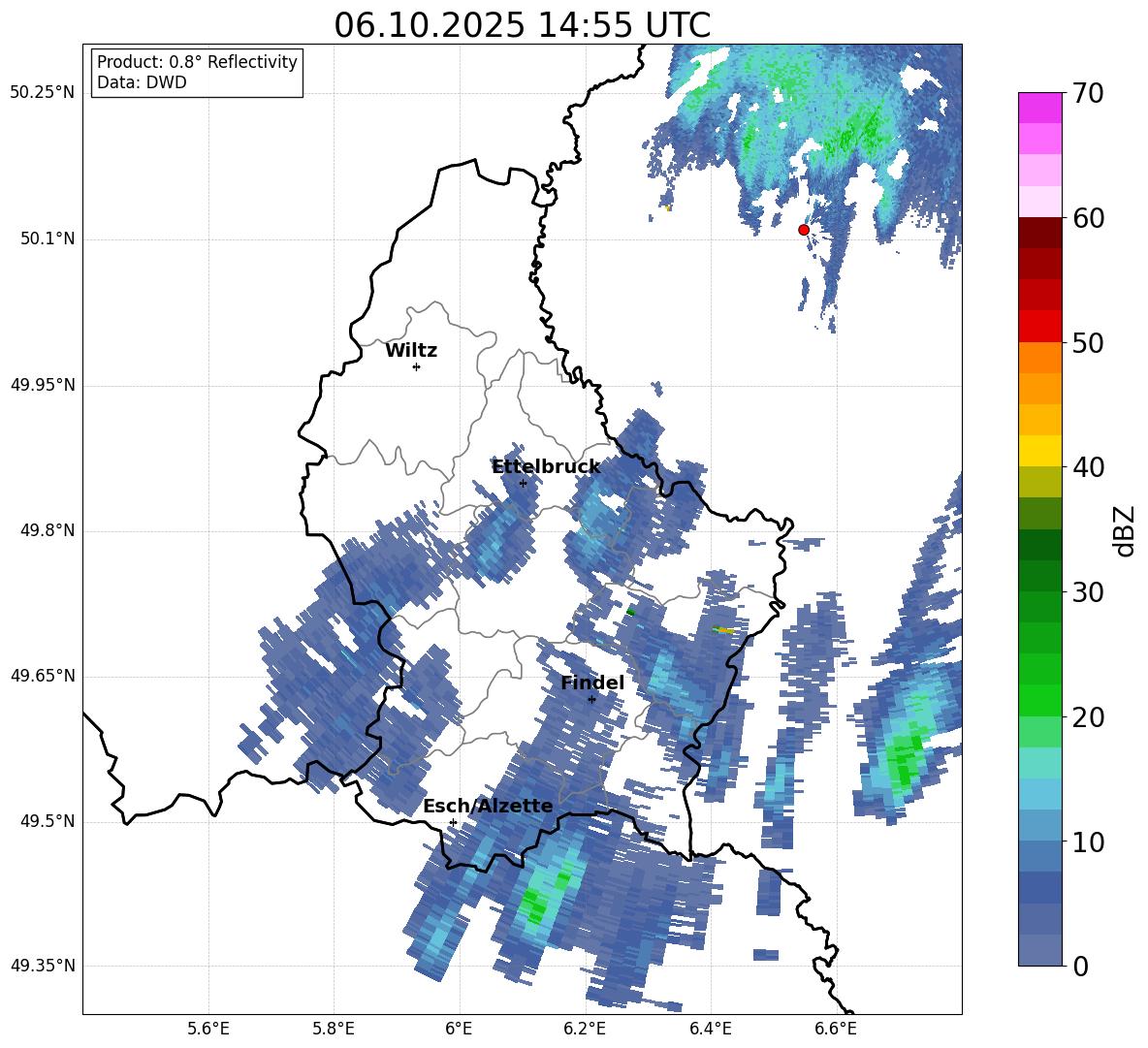Click the red radar site marker dot
This screenshot has height=1048, width=1148.
click(803, 230)
